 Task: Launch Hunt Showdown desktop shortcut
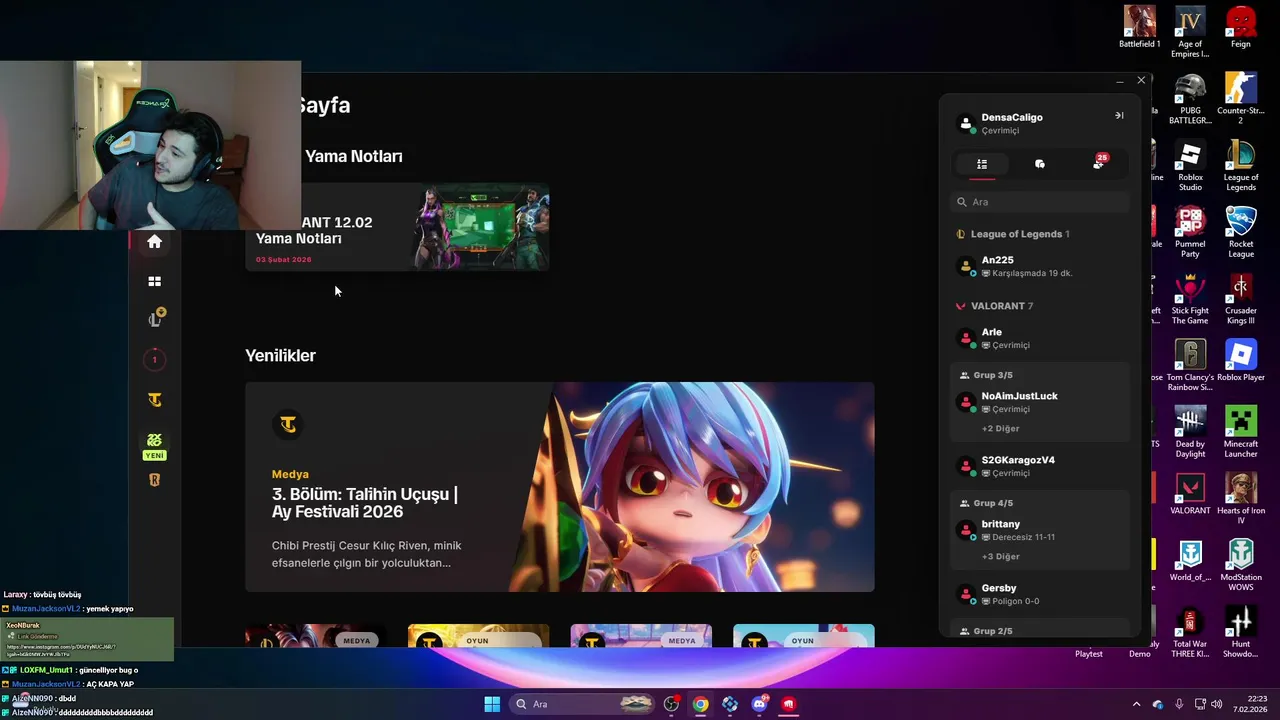click(x=1241, y=633)
